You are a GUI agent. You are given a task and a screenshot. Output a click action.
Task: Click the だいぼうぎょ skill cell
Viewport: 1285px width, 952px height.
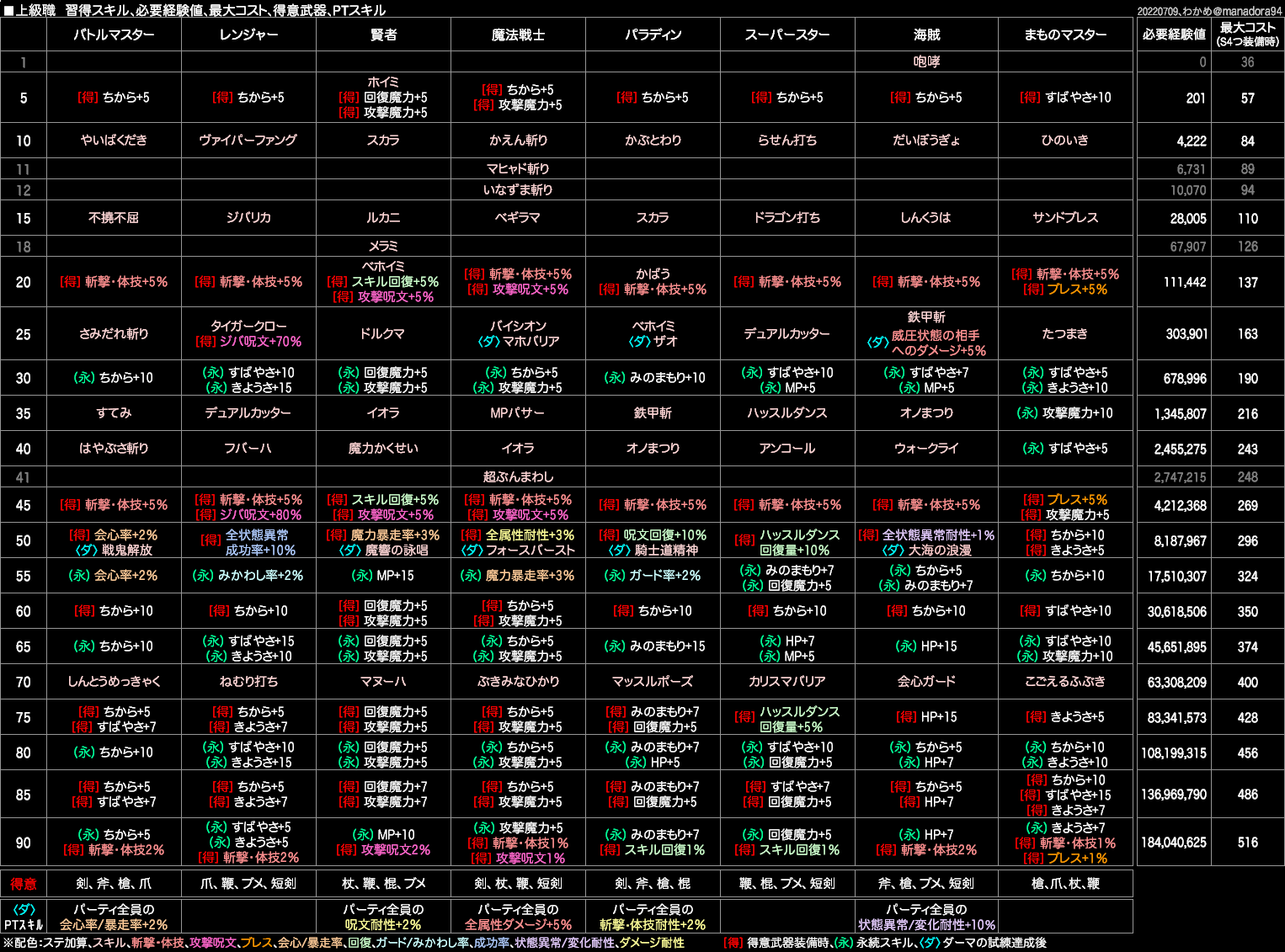(926, 141)
